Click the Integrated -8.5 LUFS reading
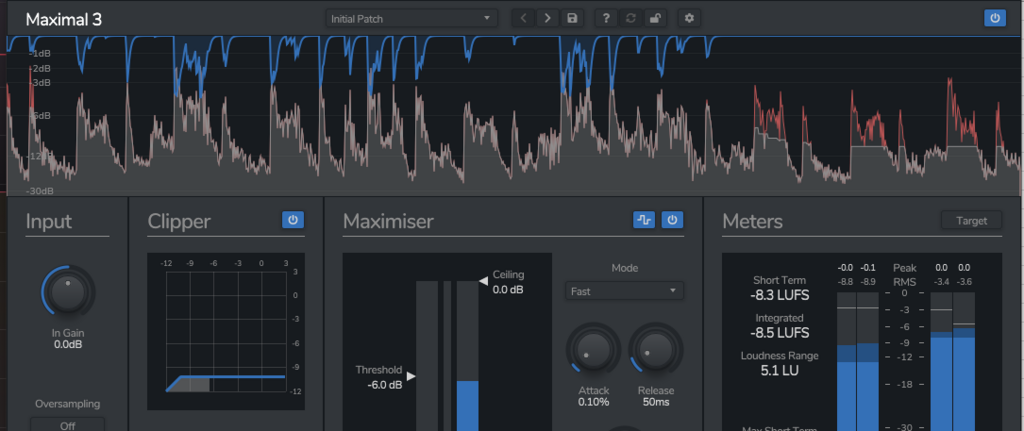The height and width of the screenshot is (431, 1024). coord(779,333)
